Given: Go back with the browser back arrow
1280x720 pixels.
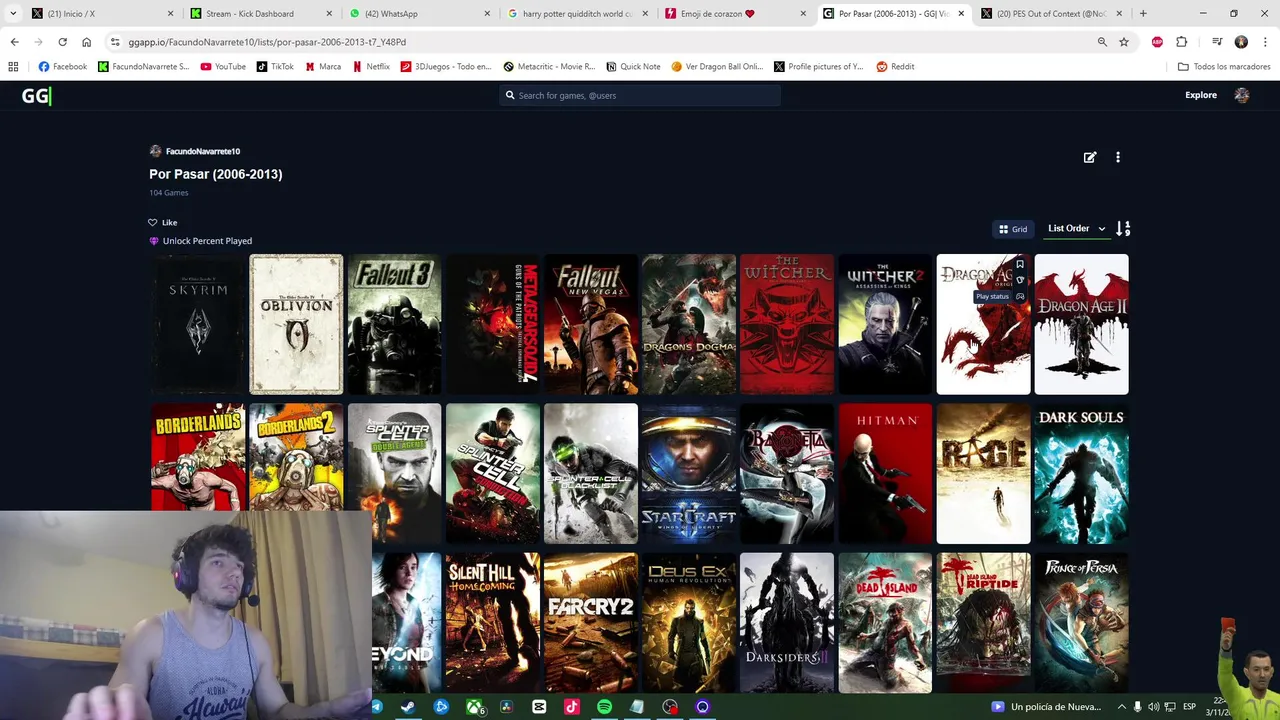Looking at the screenshot, I should click(14, 42).
